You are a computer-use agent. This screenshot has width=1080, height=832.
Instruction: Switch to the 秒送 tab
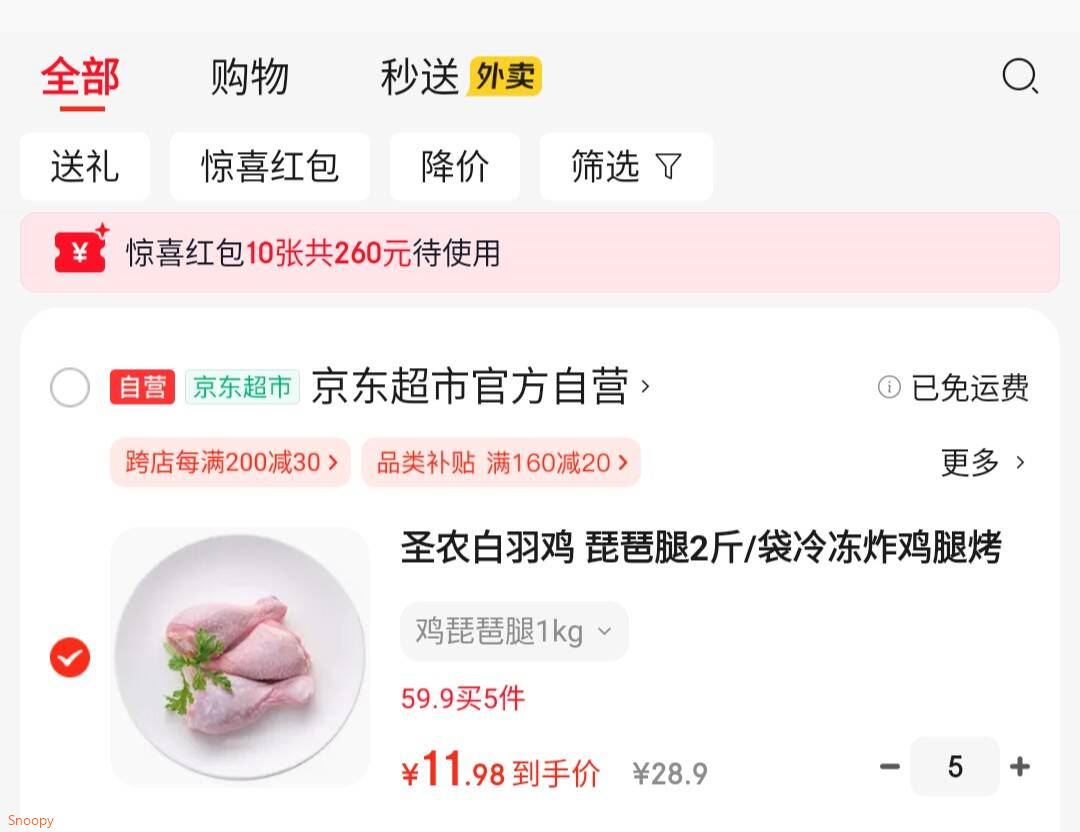pos(419,76)
